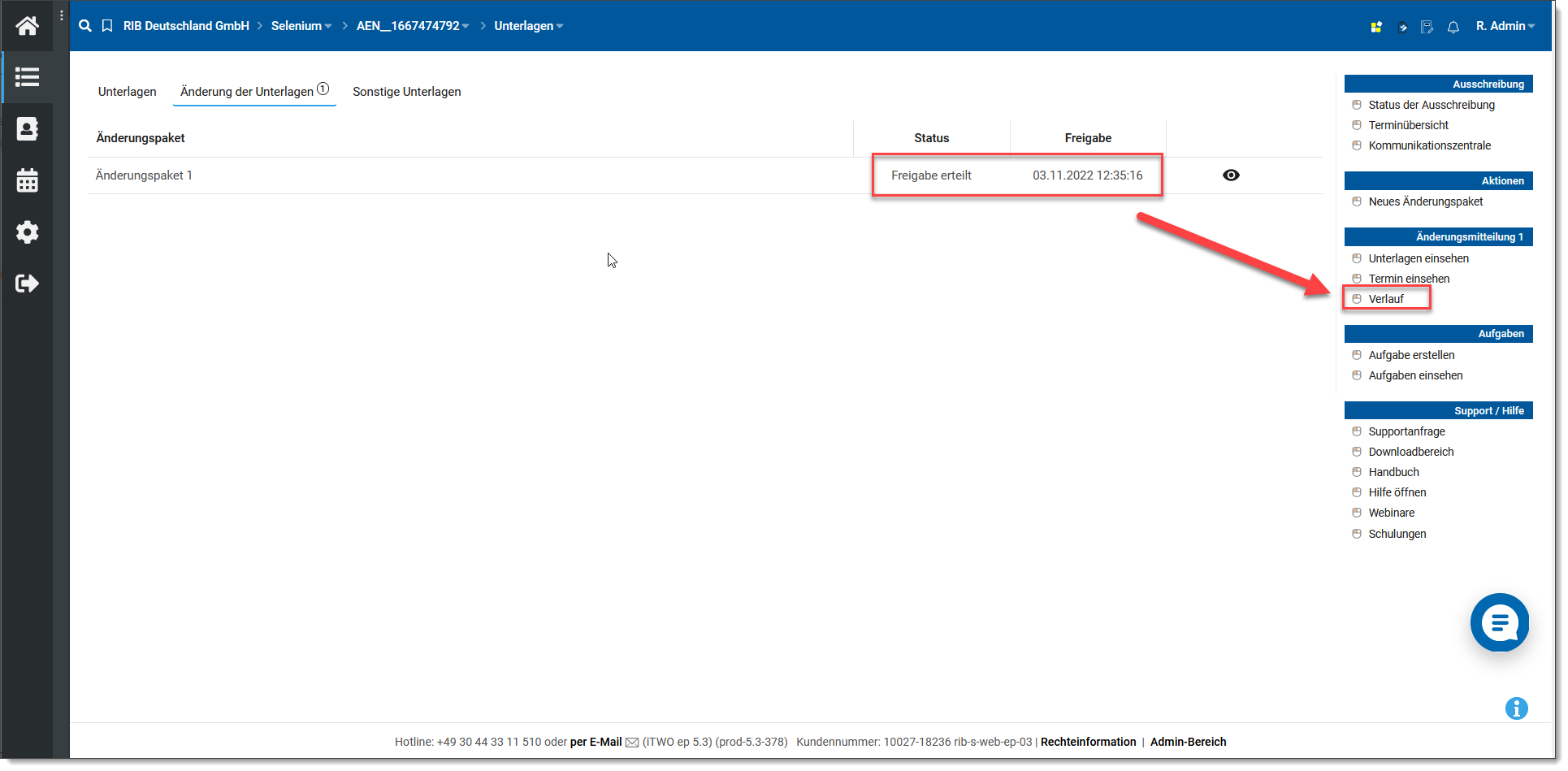Open the address book sidebar icon
The width and height of the screenshot is (1568, 771).
[x=27, y=129]
